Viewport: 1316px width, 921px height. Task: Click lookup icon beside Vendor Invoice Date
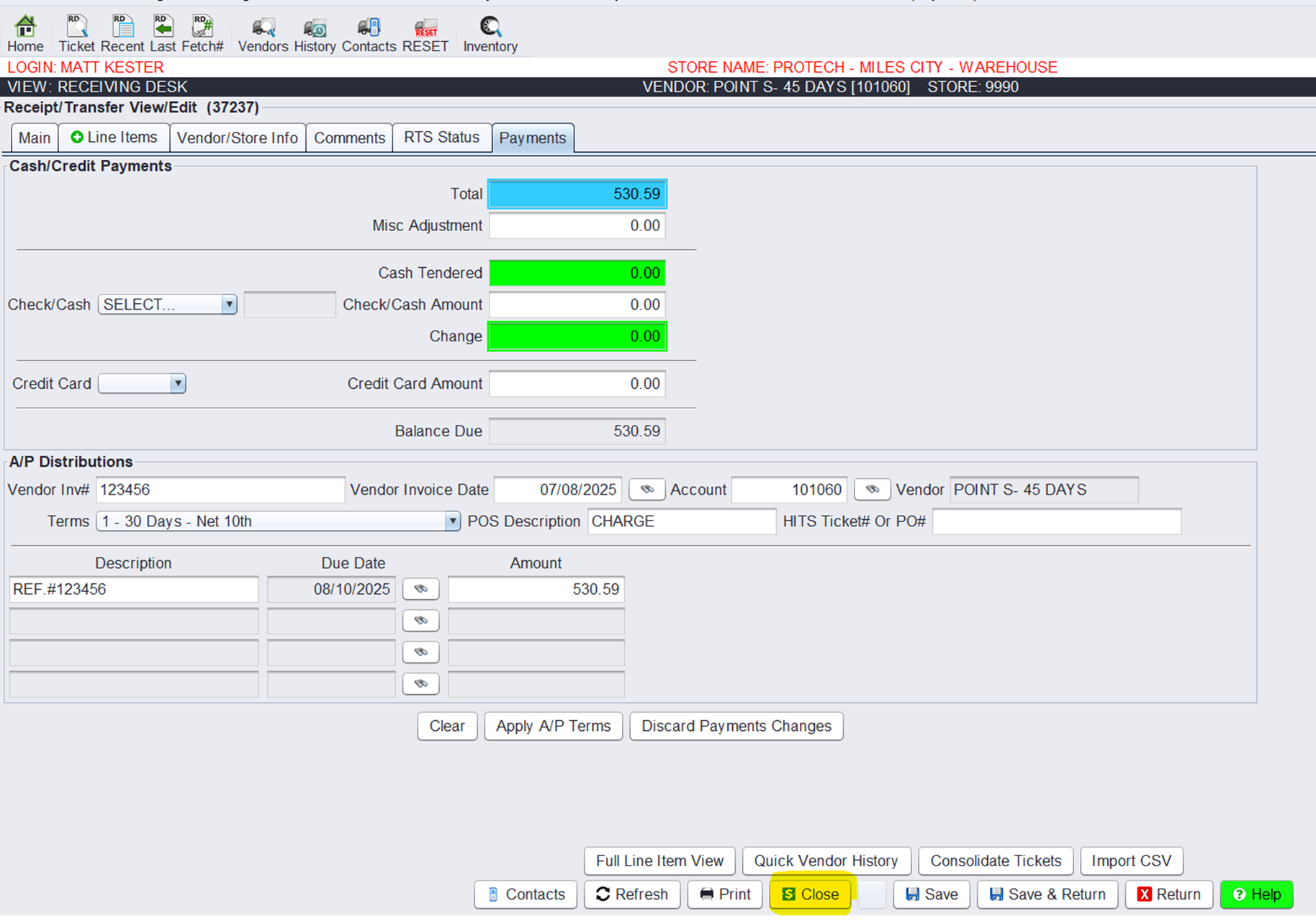(x=646, y=490)
